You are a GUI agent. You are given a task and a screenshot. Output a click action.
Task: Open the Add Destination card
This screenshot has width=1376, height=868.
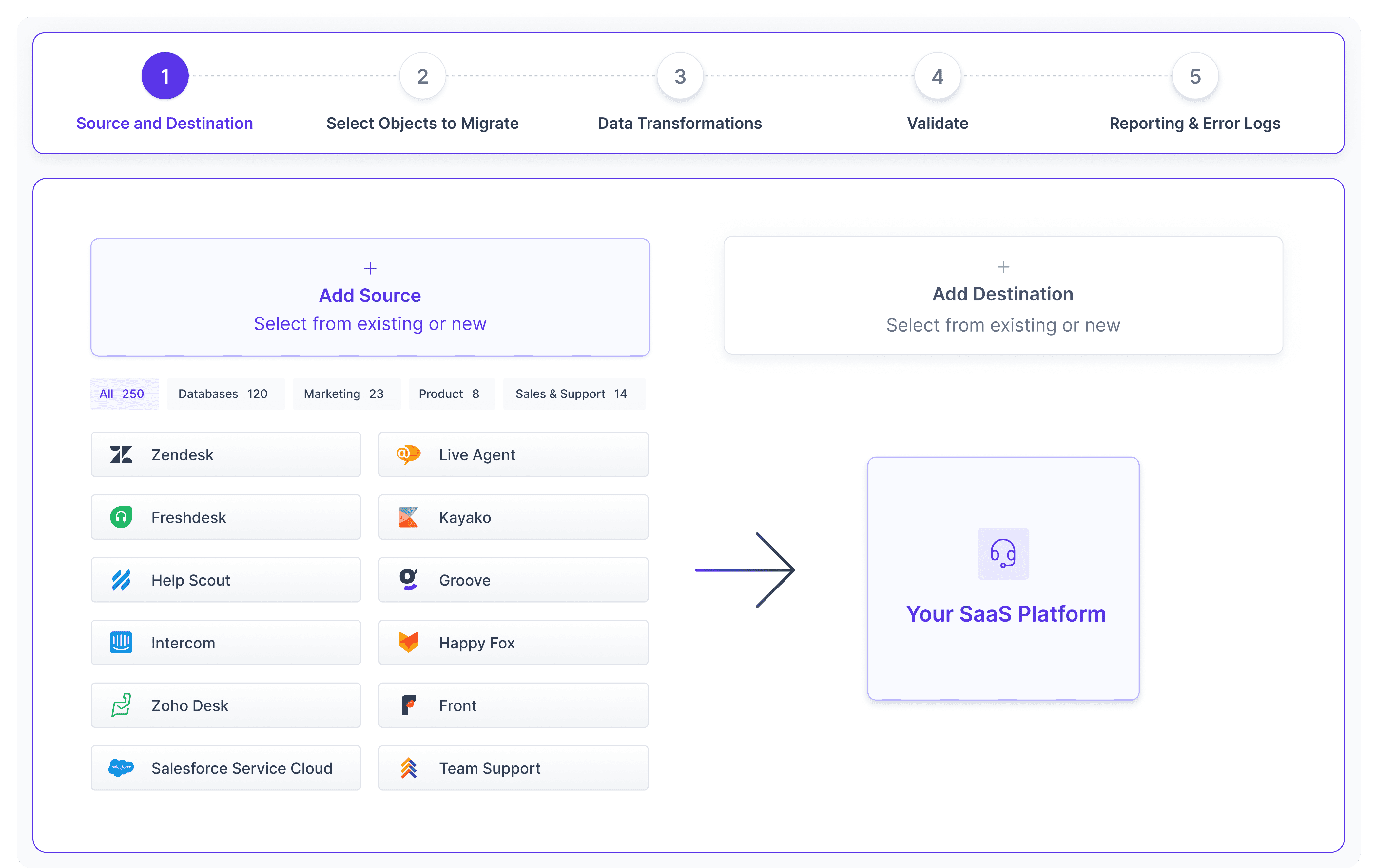point(1003,296)
